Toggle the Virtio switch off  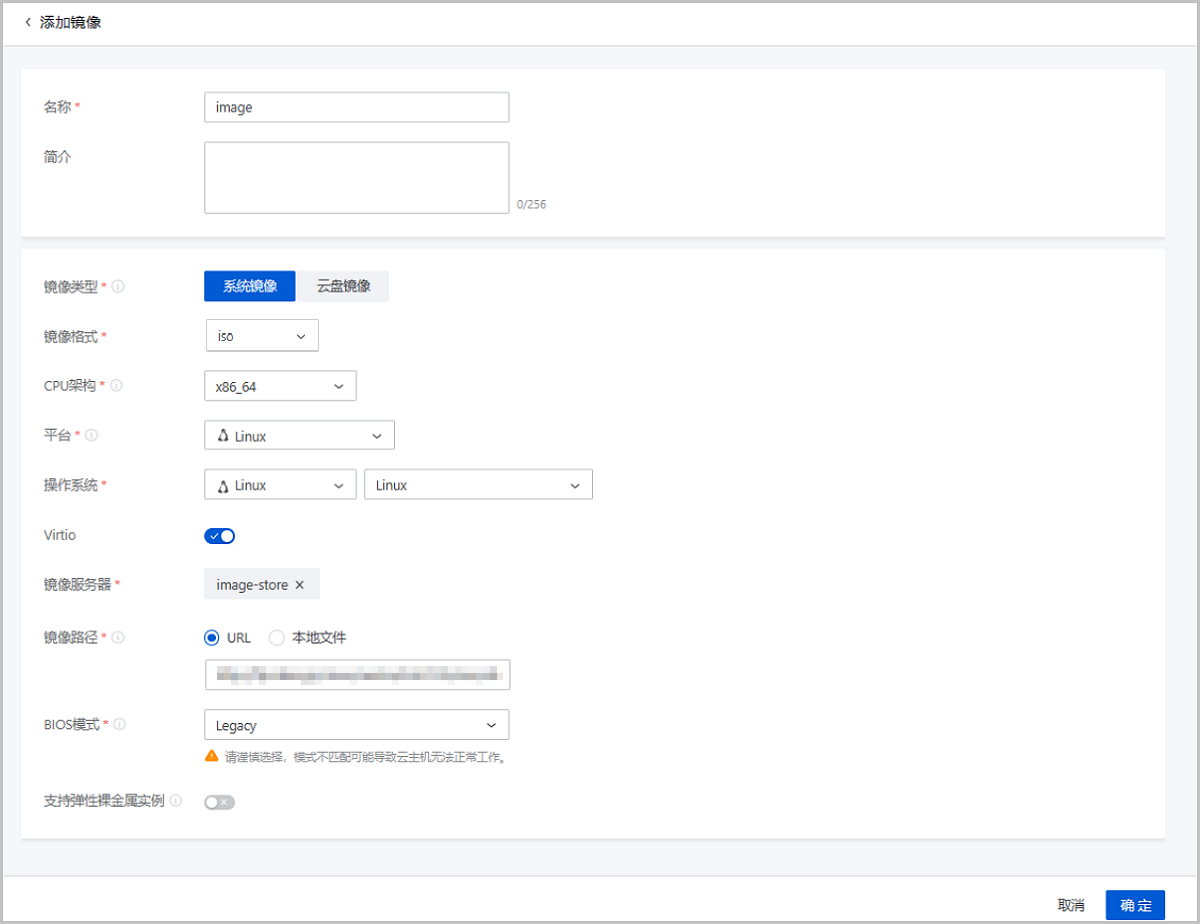tap(219, 536)
